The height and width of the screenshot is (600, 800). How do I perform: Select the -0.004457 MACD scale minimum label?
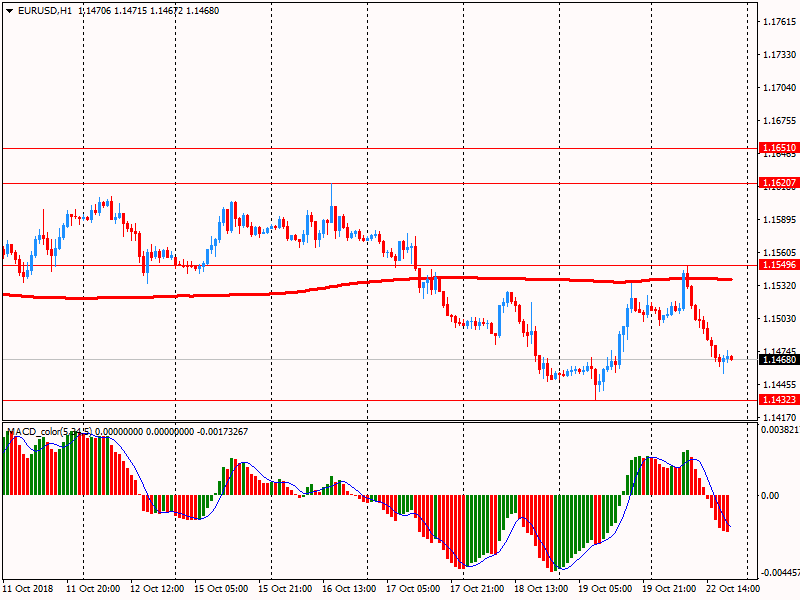tap(778, 573)
